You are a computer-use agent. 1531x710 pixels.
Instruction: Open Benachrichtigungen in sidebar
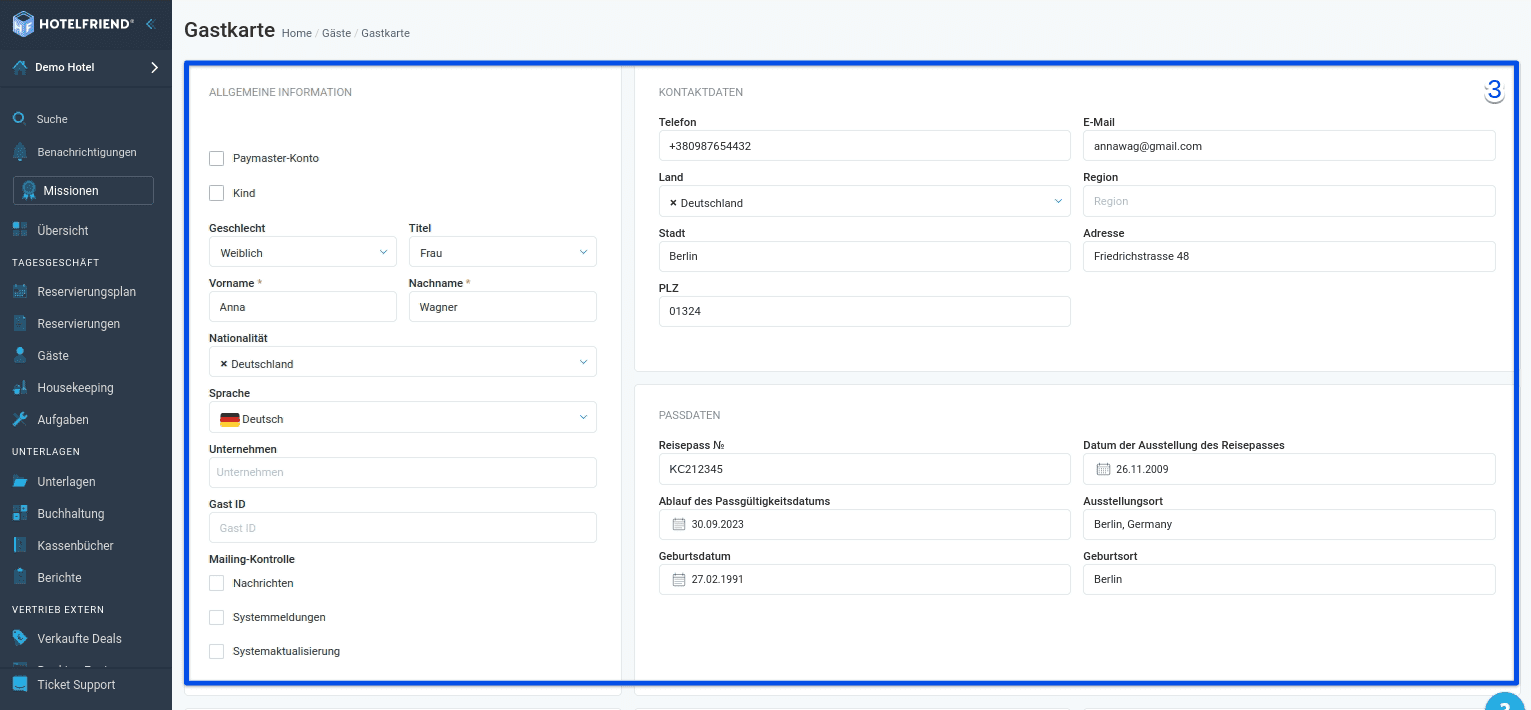click(87, 152)
